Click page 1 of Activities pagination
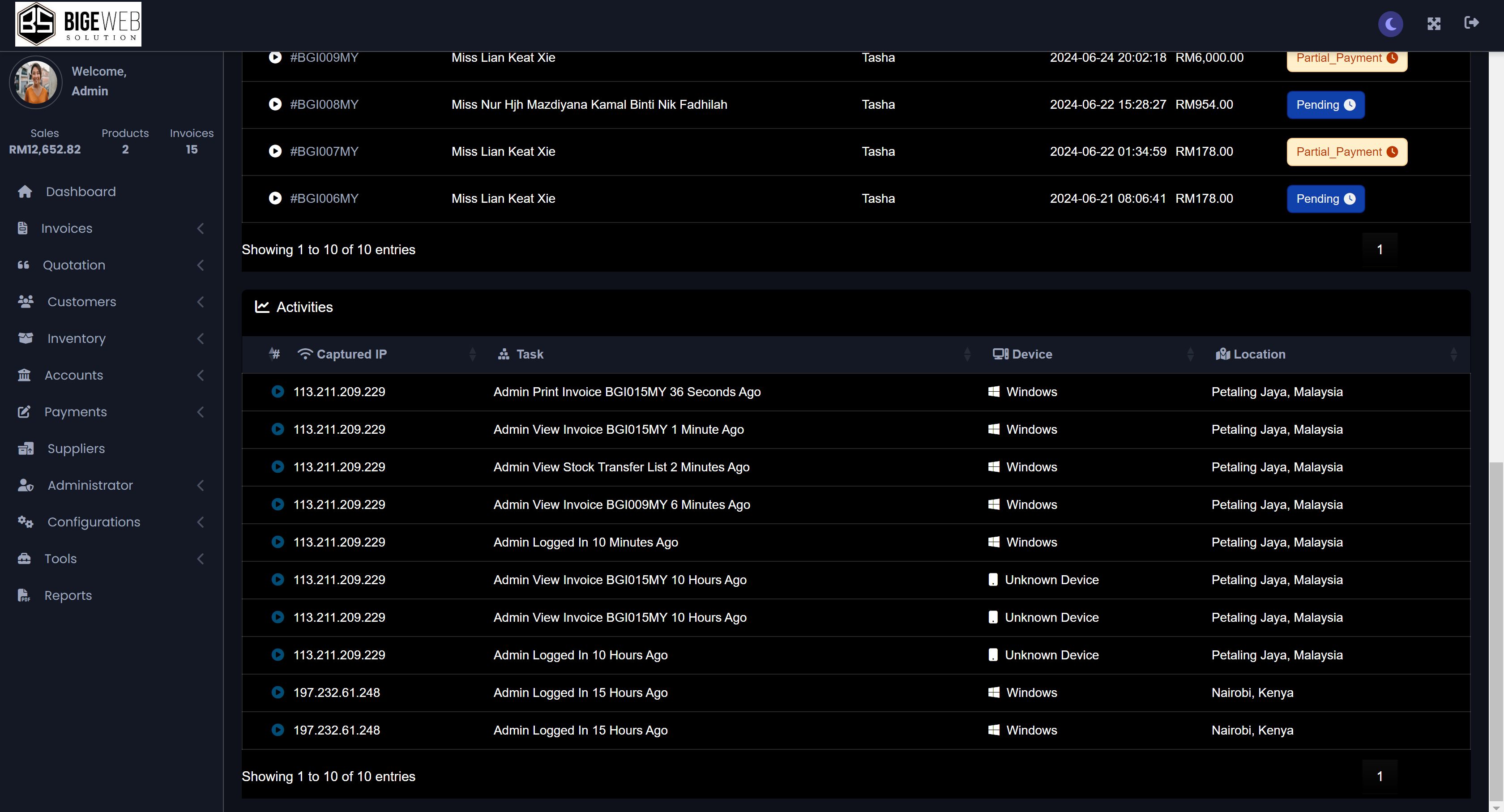The width and height of the screenshot is (1504, 812). click(x=1379, y=776)
